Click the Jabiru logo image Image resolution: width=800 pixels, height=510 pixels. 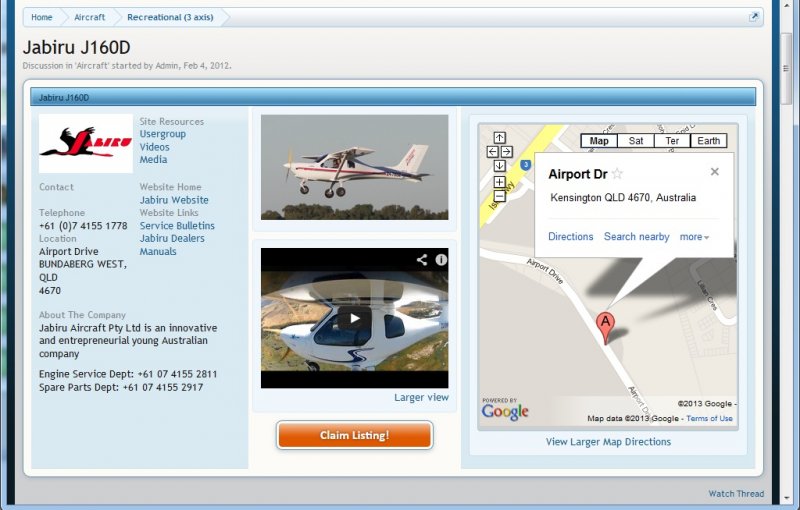(x=86, y=143)
